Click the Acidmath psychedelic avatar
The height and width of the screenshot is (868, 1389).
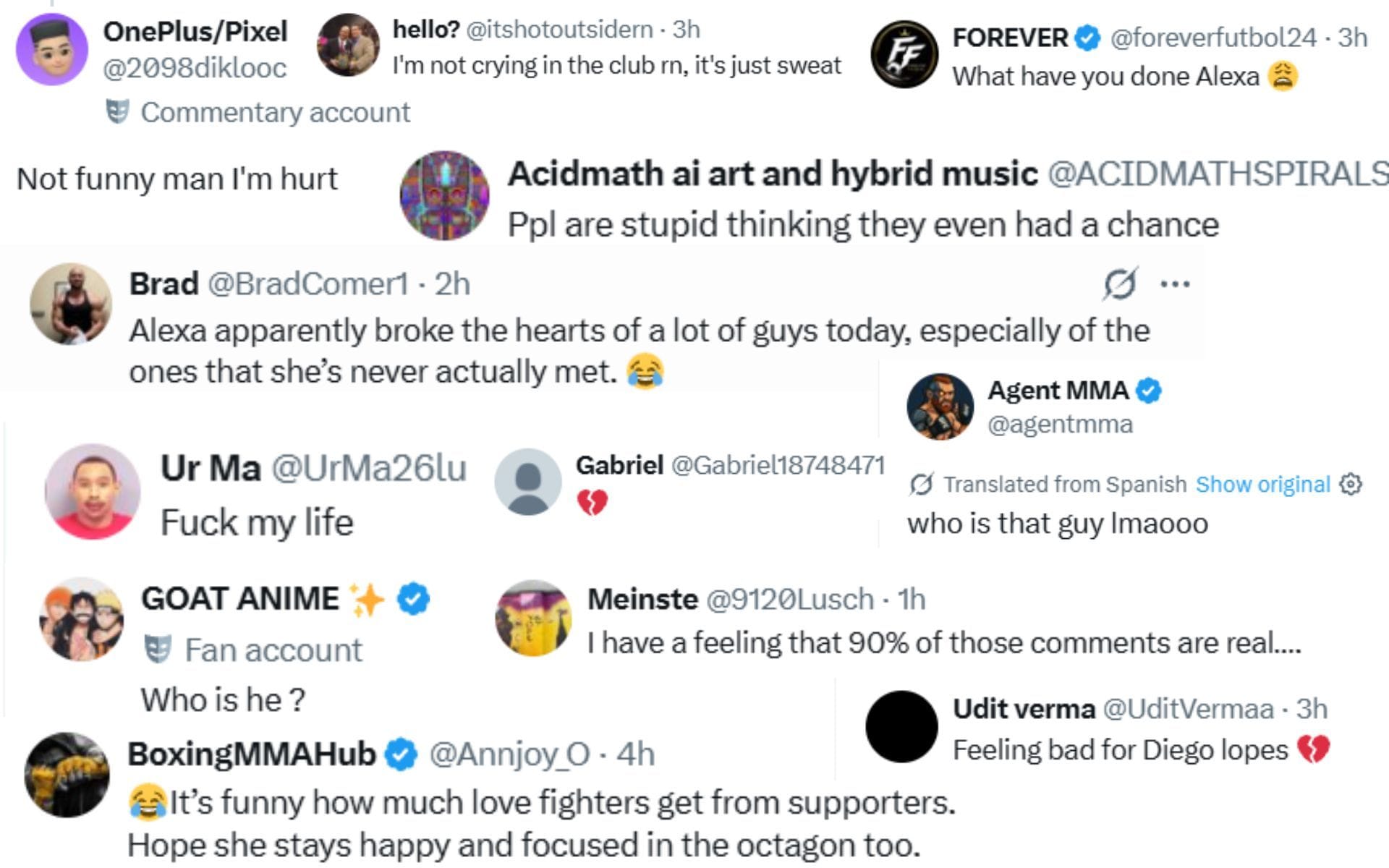click(x=444, y=195)
